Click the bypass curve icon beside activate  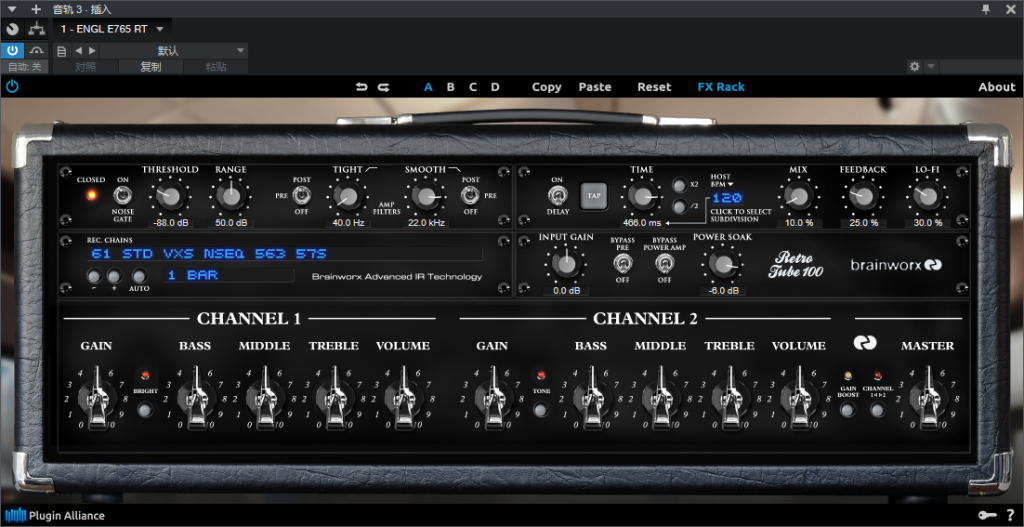pos(37,51)
